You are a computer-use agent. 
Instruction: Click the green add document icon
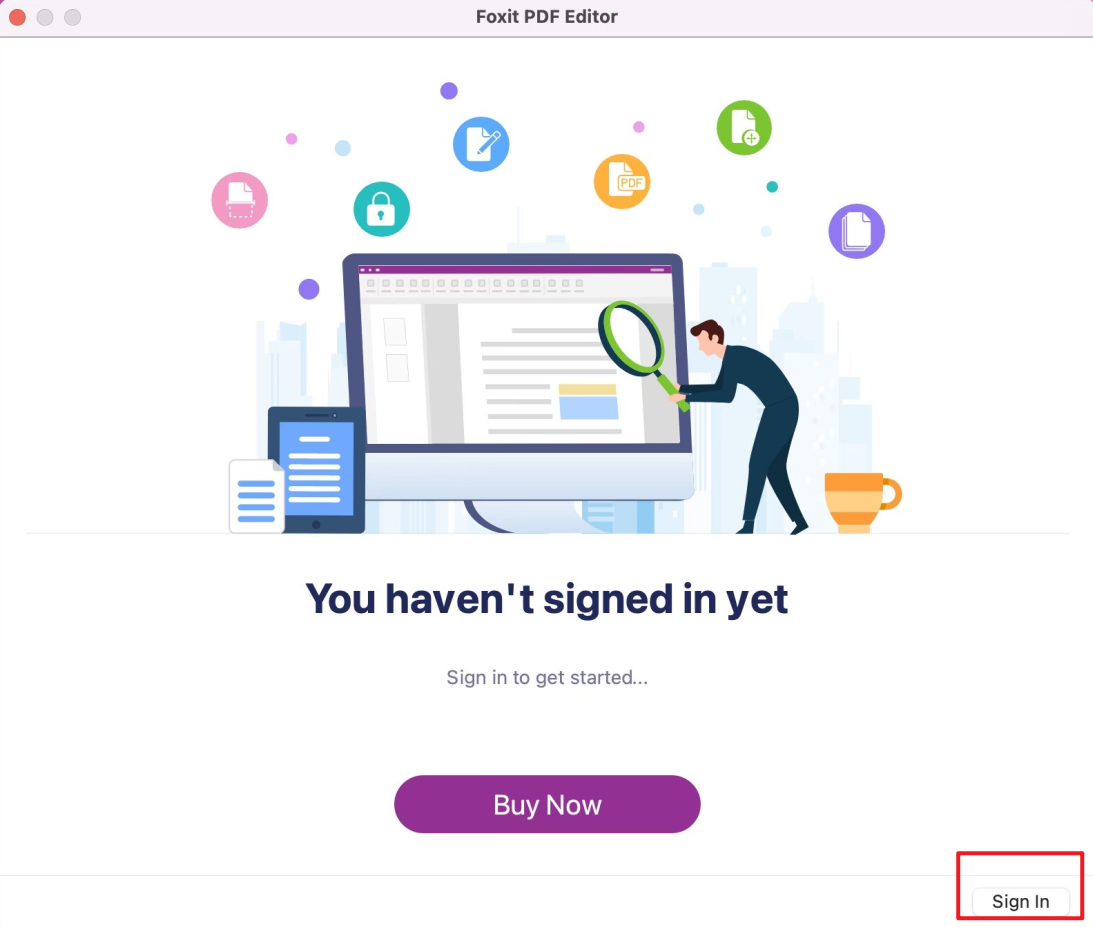pos(744,128)
